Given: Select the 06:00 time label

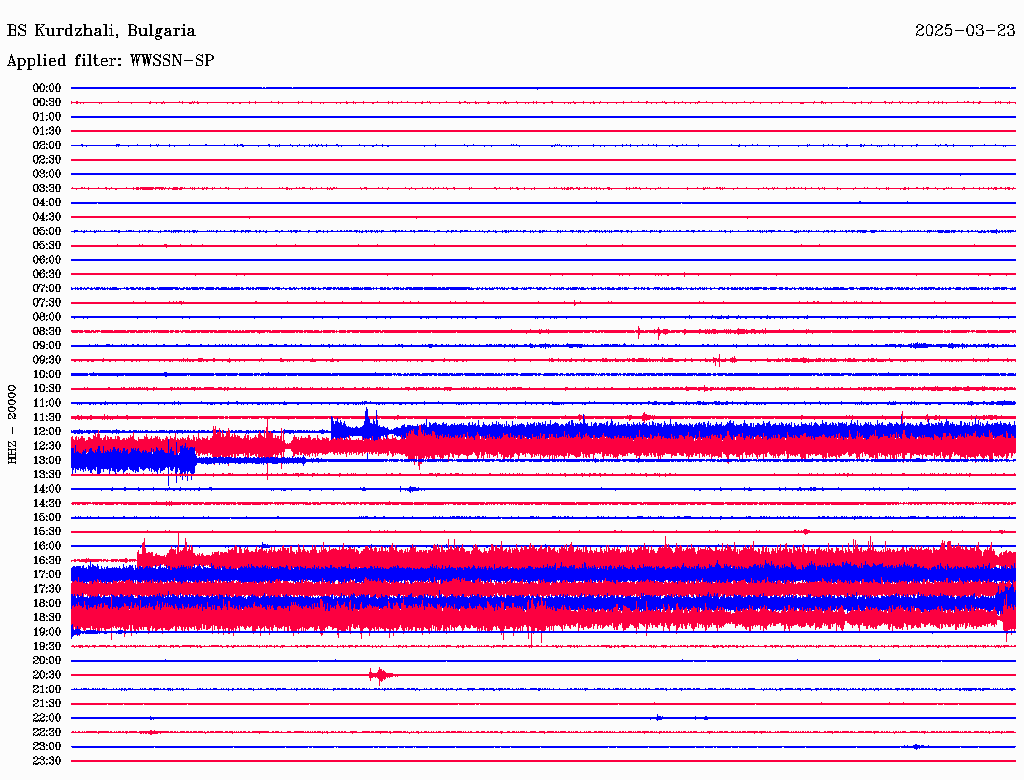Looking at the screenshot, I should pos(47,260).
